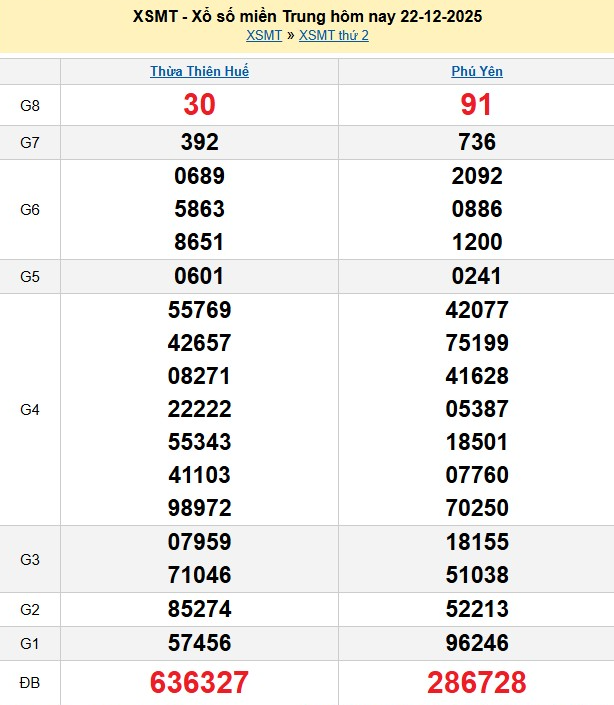Select G6 number 5863
Viewport: 614px width, 705px height.
pos(200,209)
